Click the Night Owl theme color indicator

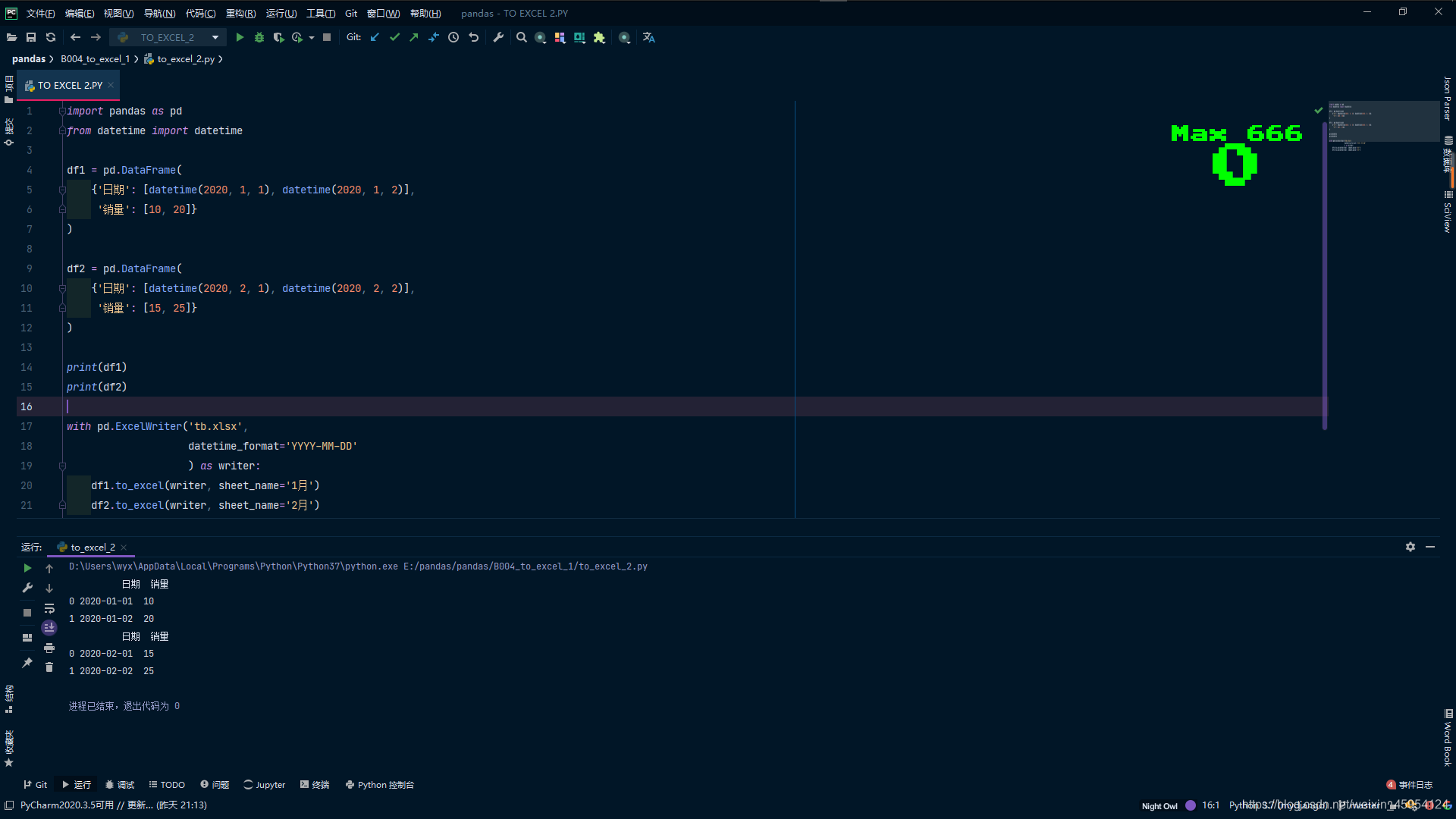(x=1191, y=805)
